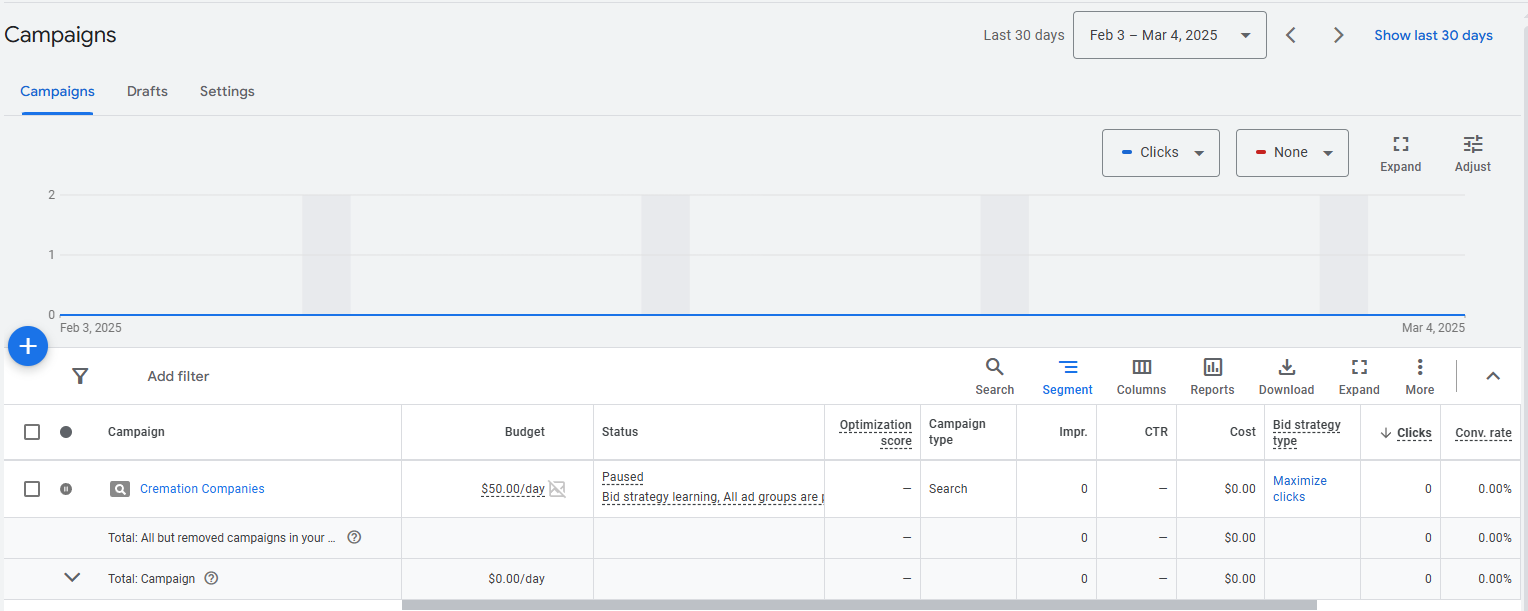Check the Cremation Companies row checkbox

tap(32, 489)
